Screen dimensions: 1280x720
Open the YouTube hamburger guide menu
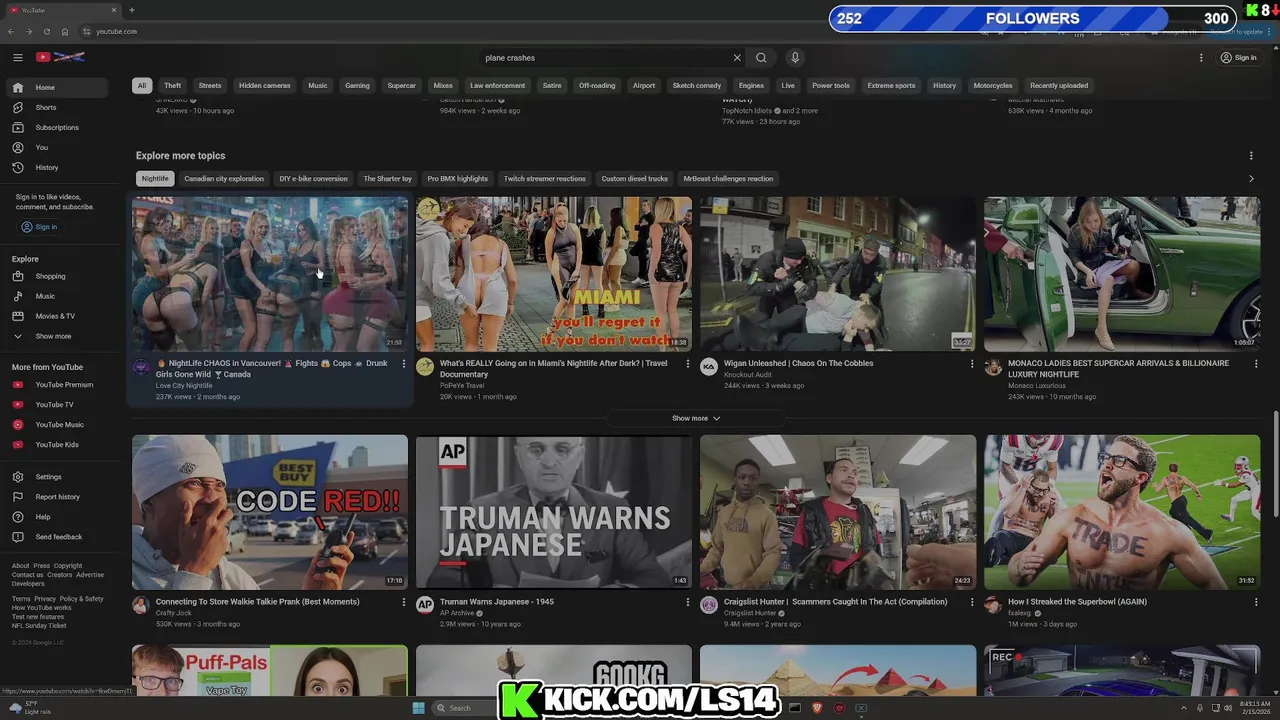click(17, 57)
